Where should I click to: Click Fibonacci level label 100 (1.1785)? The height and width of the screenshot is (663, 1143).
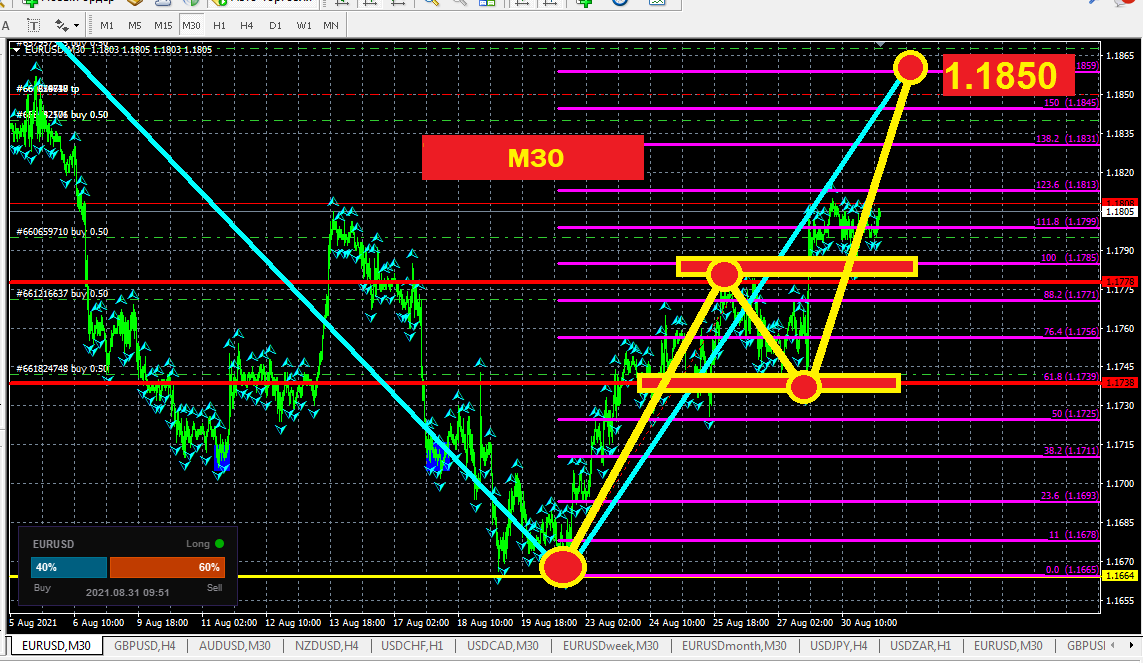pyautogui.click(x=1069, y=258)
